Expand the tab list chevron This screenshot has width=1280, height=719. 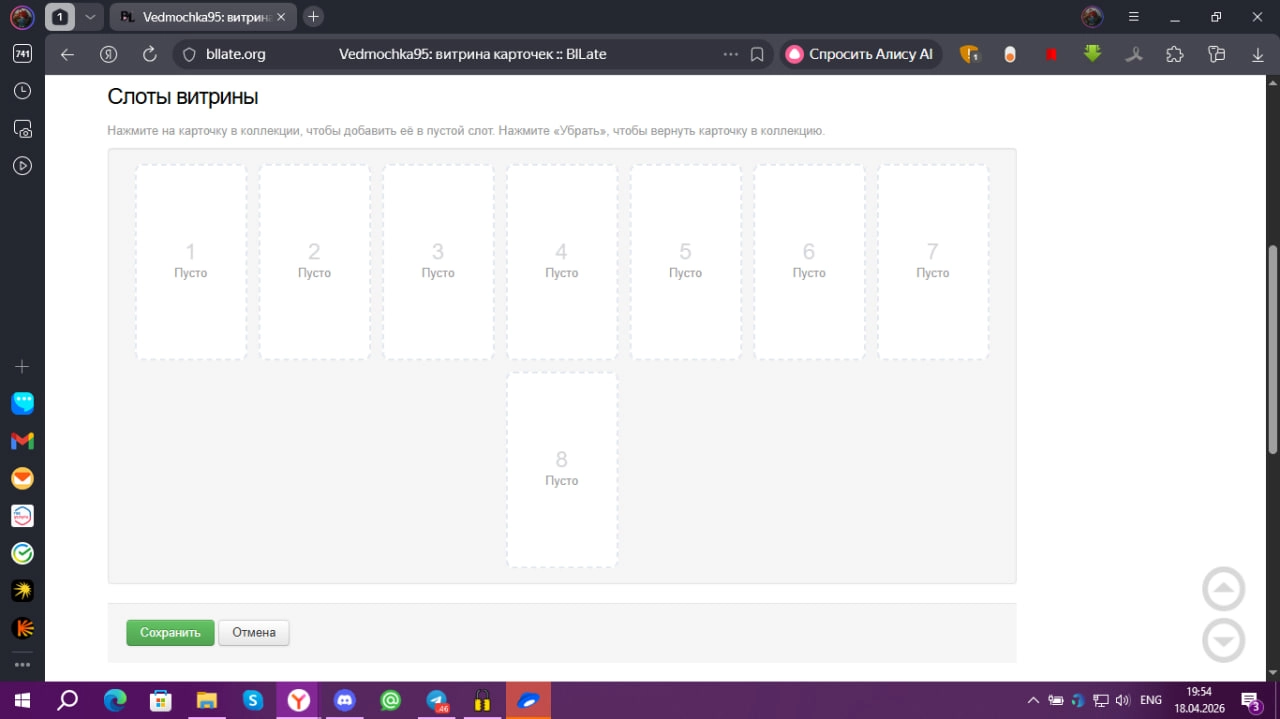click(90, 17)
